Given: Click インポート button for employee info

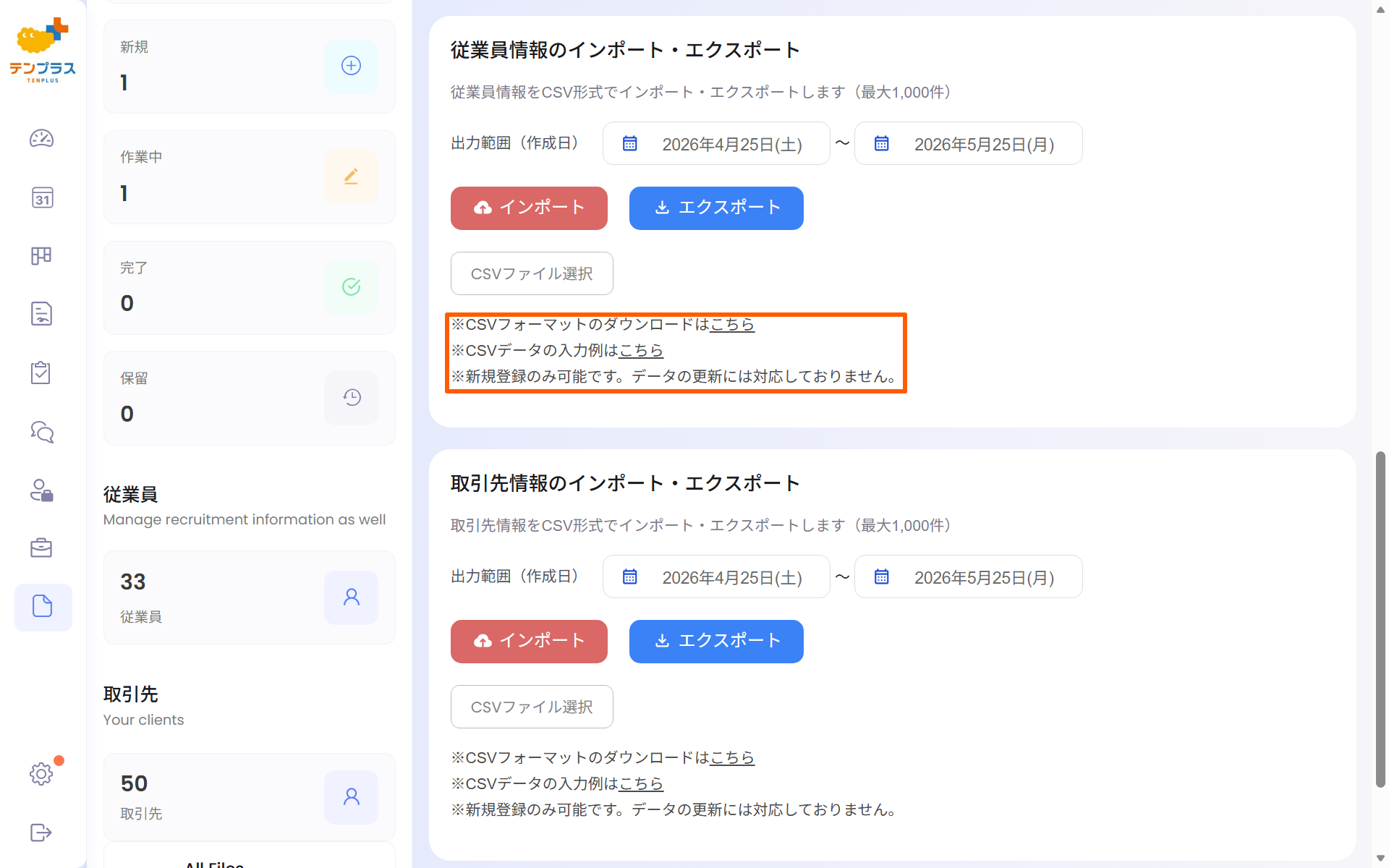Looking at the screenshot, I should click(529, 208).
